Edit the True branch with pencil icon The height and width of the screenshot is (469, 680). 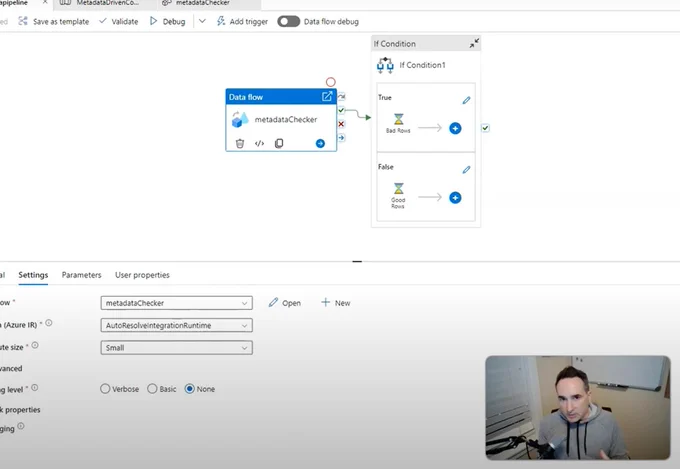[466, 100]
